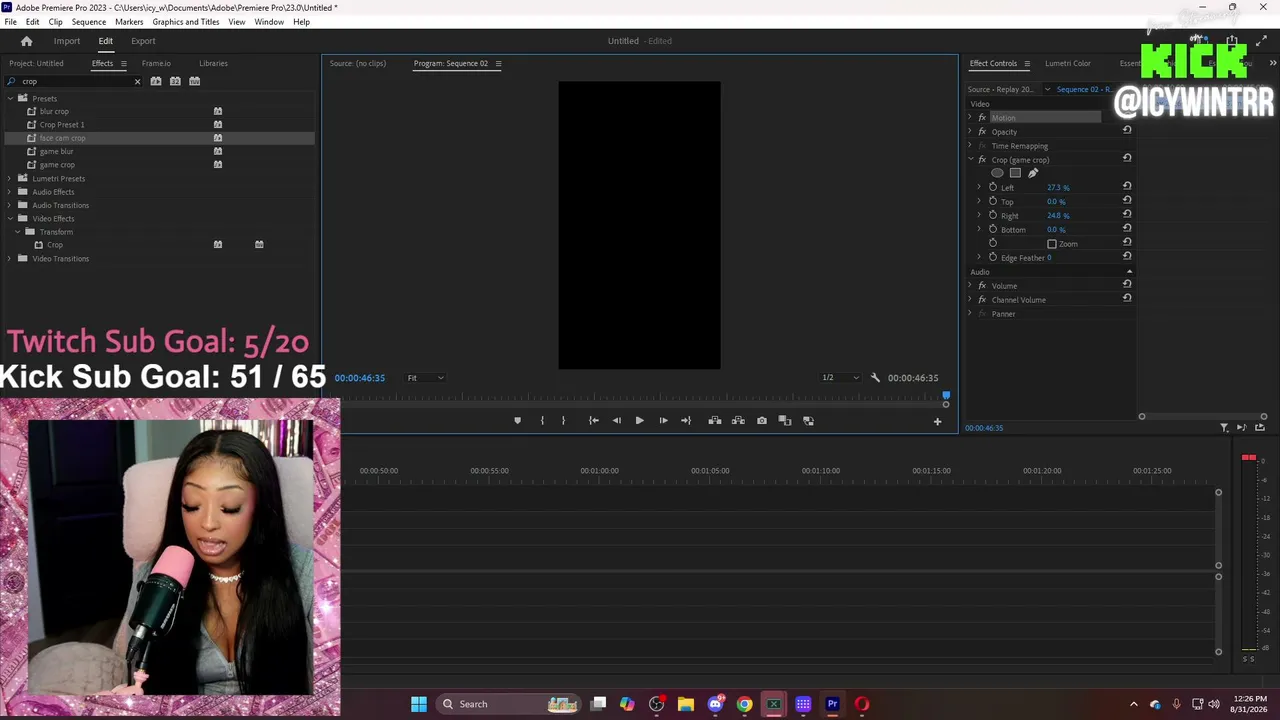Play the sequence in Program monitor
1280x720 pixels.
pos(639,421)
